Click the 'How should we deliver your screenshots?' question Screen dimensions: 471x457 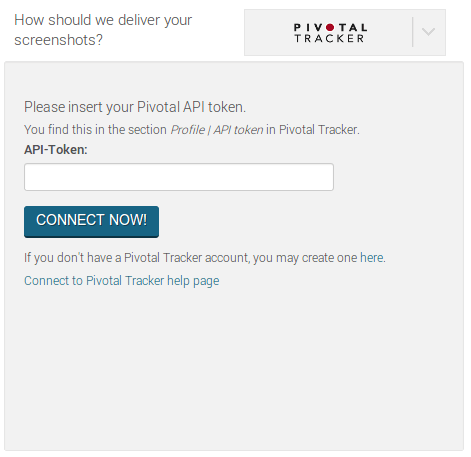[x=103, y=30]
